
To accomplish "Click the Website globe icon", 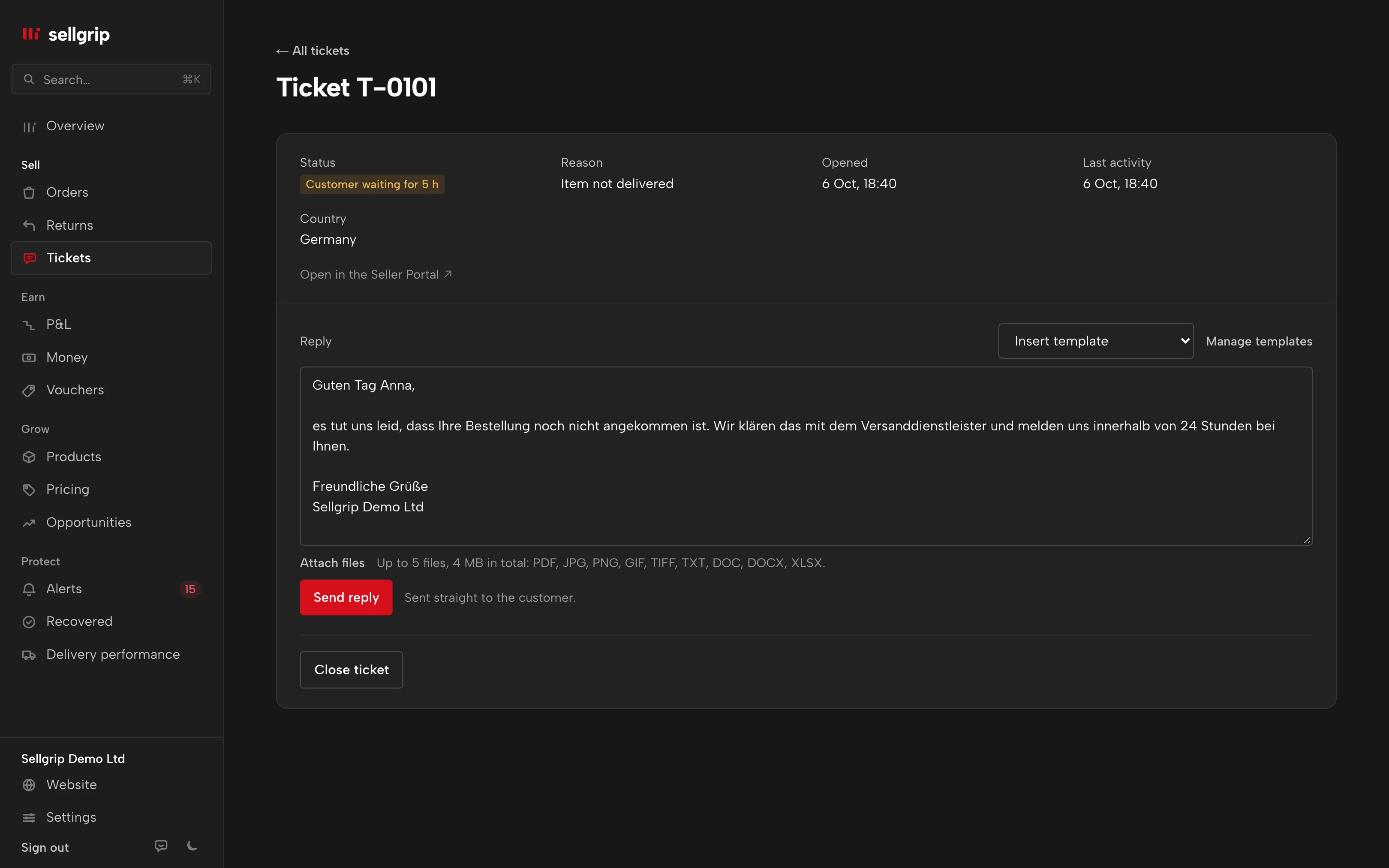I will pos(29,785).
